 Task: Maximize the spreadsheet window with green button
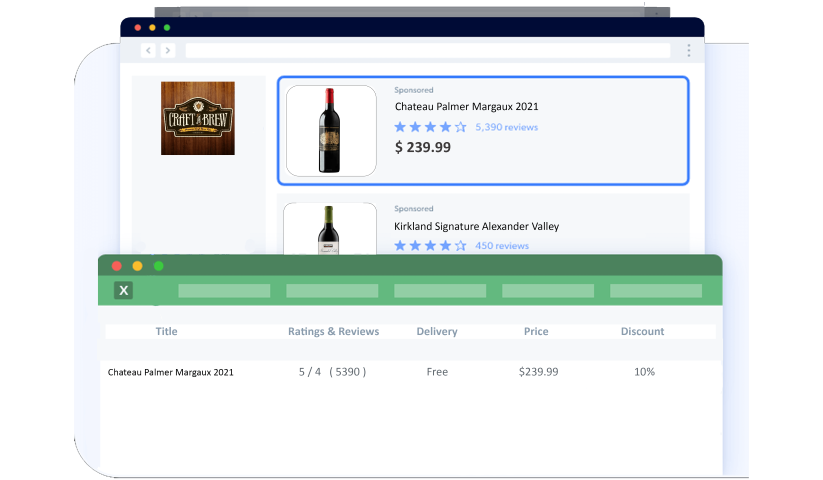coord(159,266)
